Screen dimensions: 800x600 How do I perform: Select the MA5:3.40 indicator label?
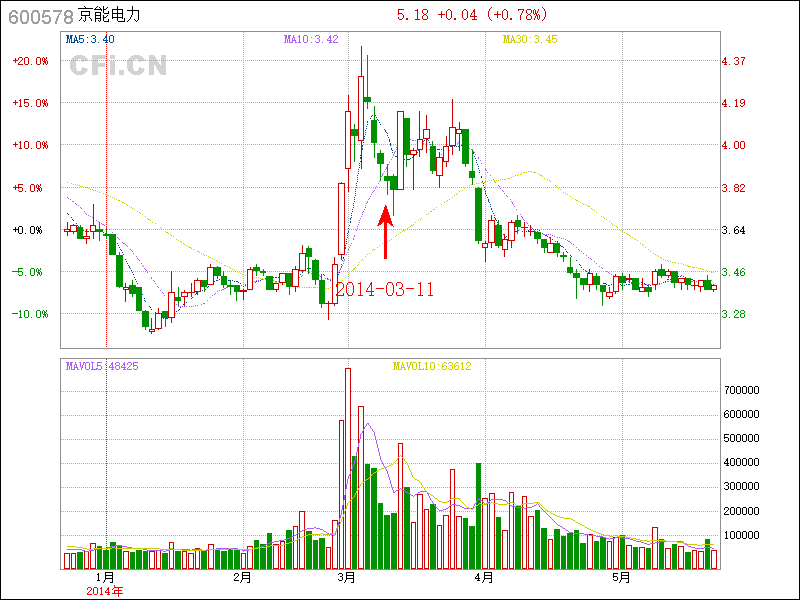90,40
